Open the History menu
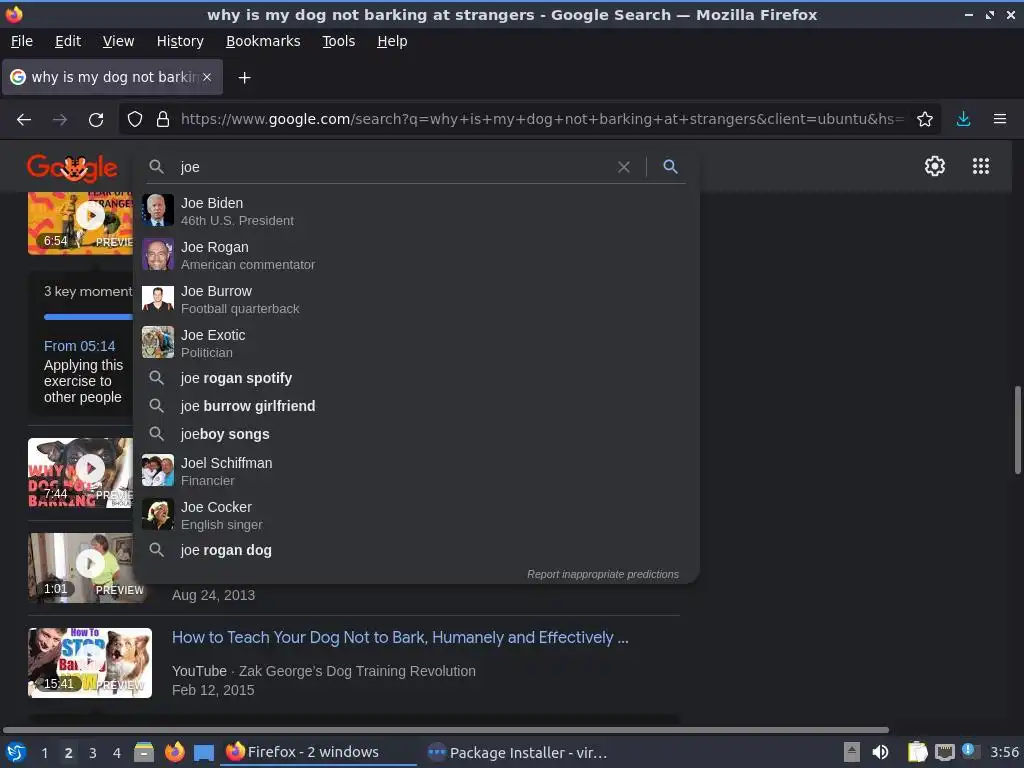 (180, 41)
